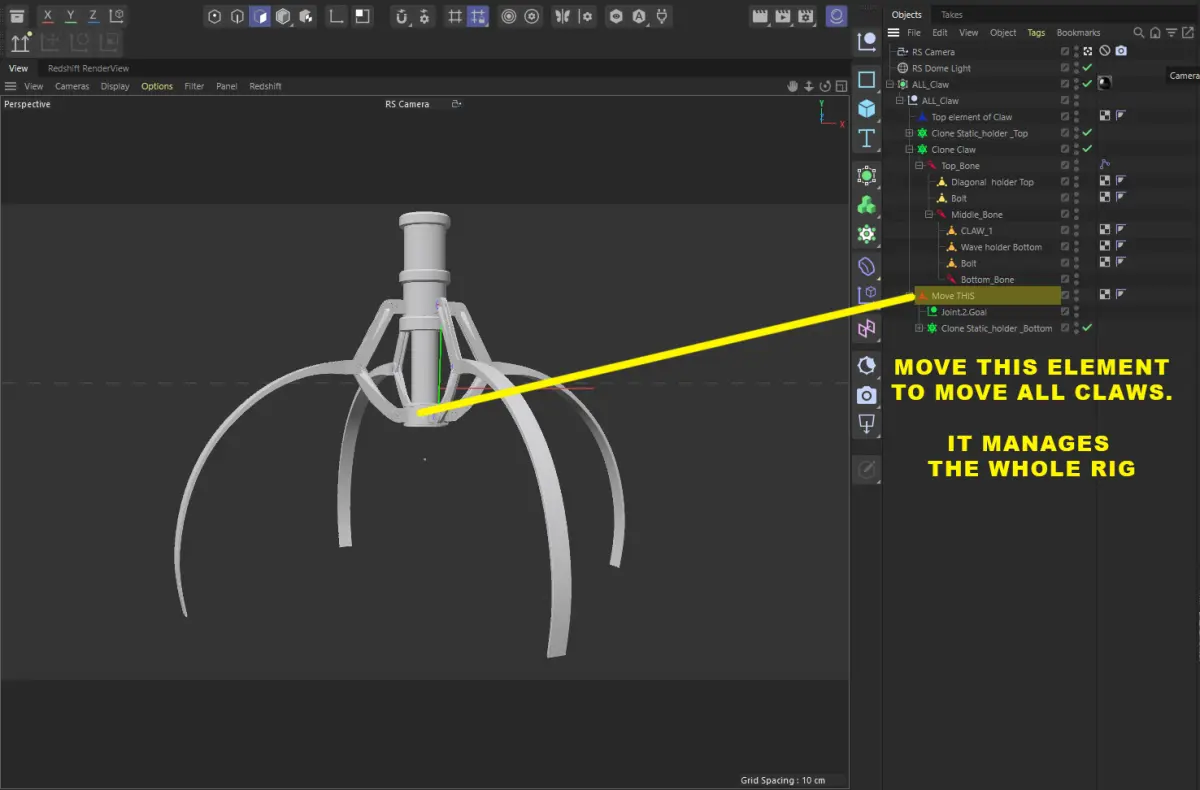Open the viewport Options menu

[x=157, y=86]
